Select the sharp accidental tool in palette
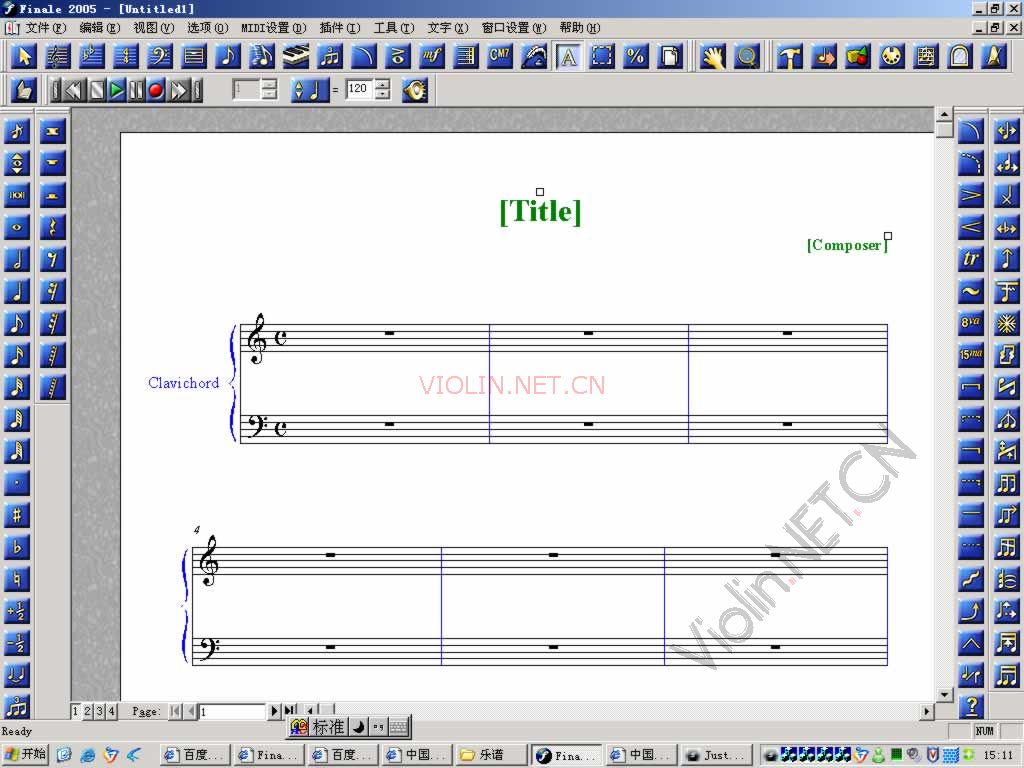 click(x=17, y=515)
